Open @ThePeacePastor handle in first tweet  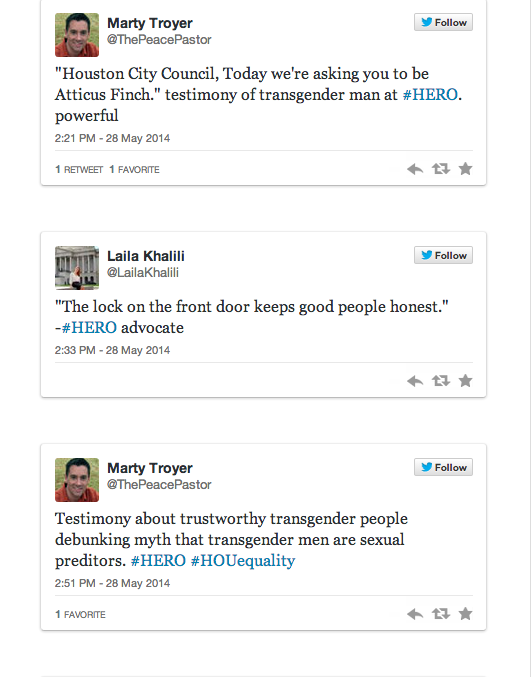159,40
